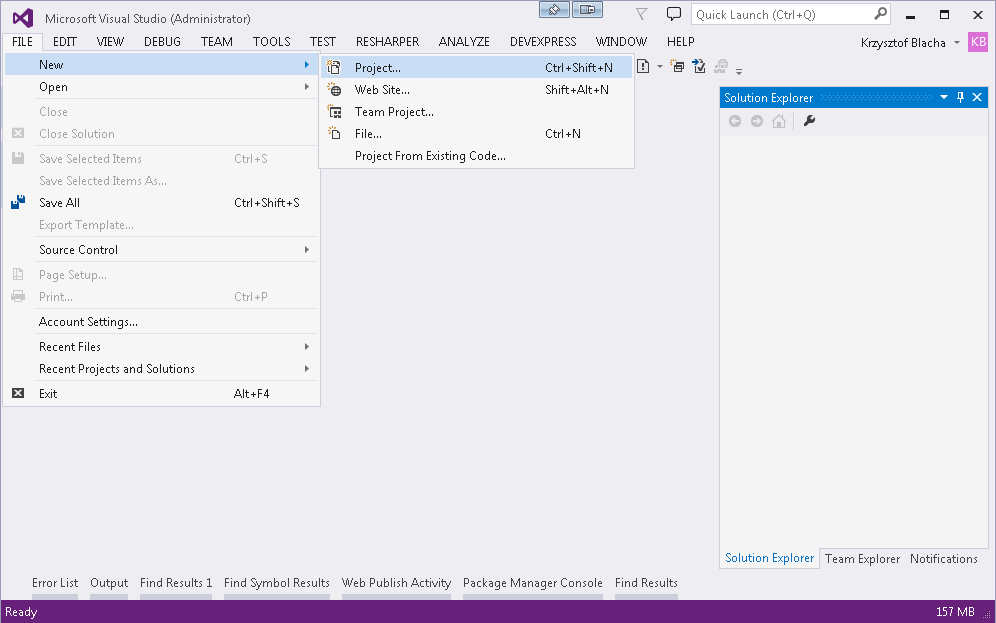The image size is (996, 623).
Task: Click Solution Explorer Back arrow
Action: pyautogui.click(x=735, y=121)
